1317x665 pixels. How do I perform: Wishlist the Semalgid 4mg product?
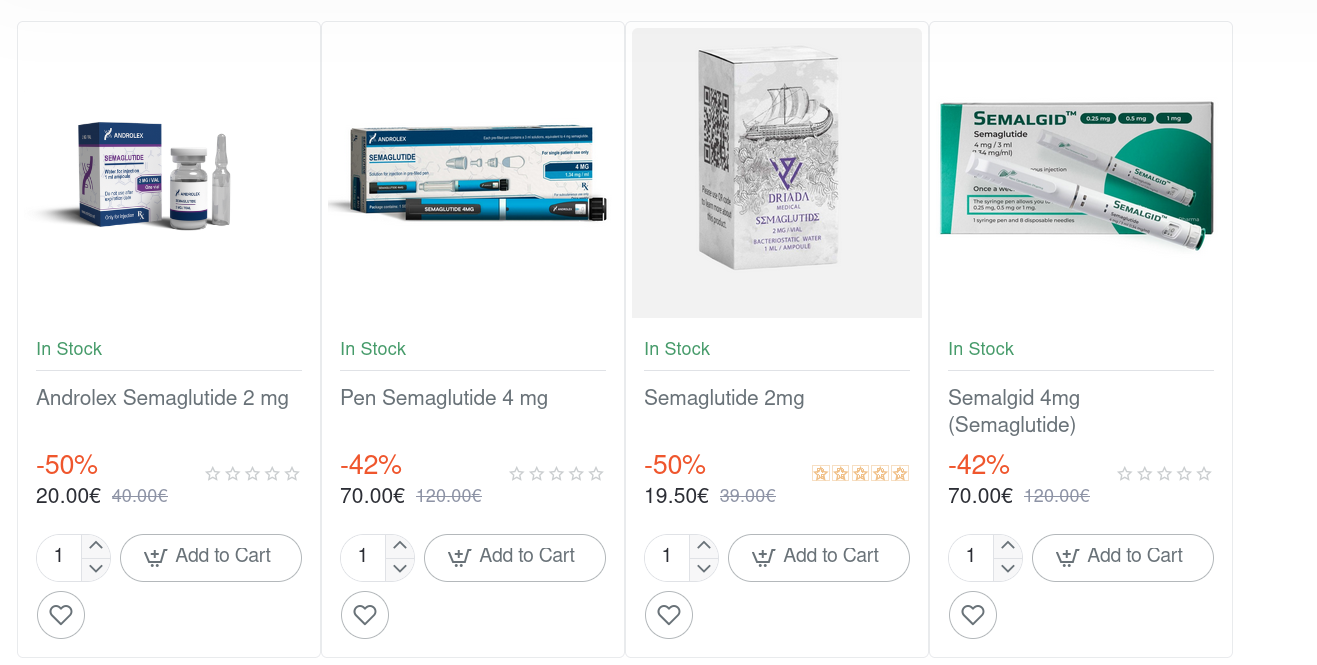coord(973,615)
